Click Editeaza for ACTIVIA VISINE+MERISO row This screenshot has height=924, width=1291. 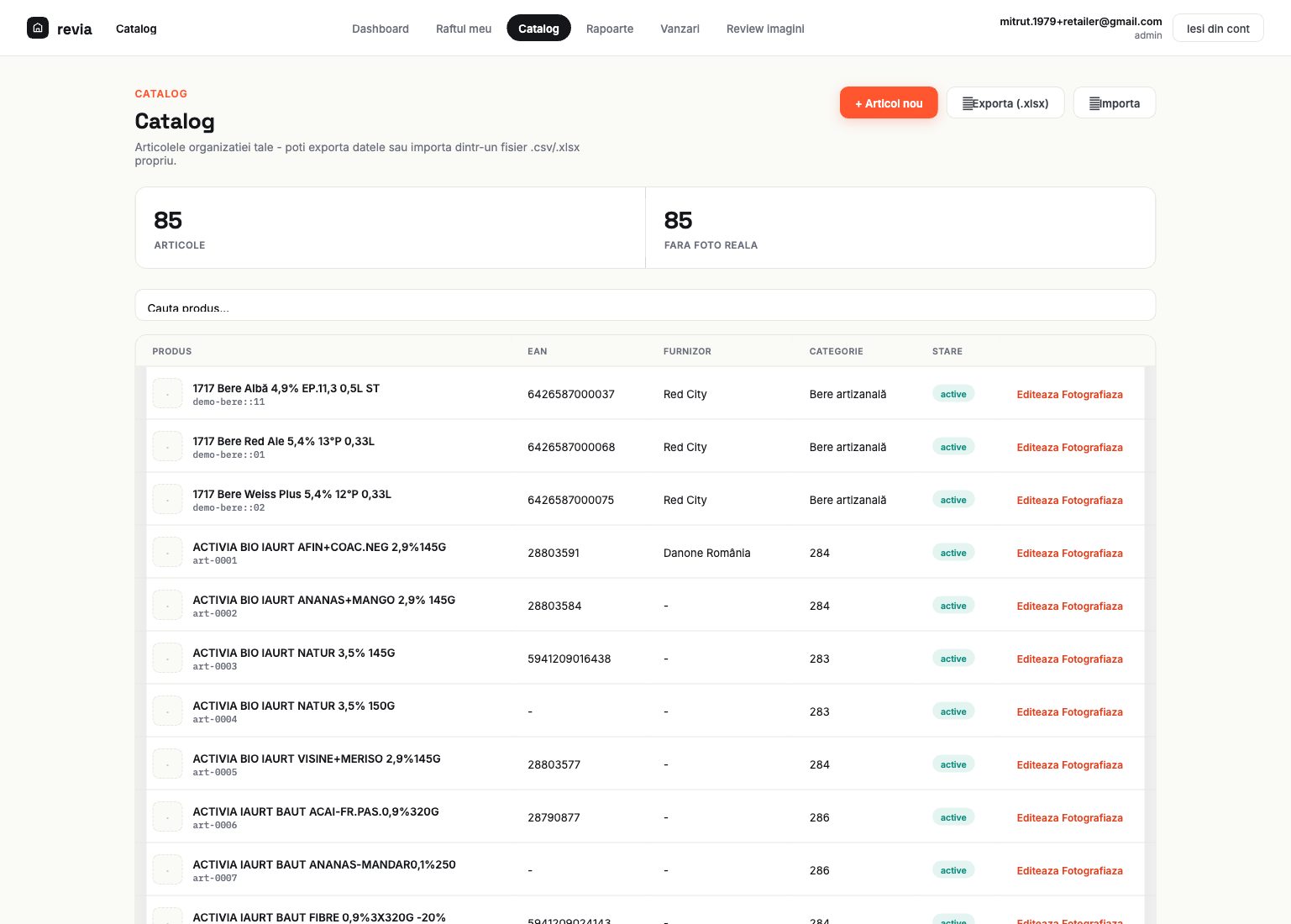point(1037,764)
